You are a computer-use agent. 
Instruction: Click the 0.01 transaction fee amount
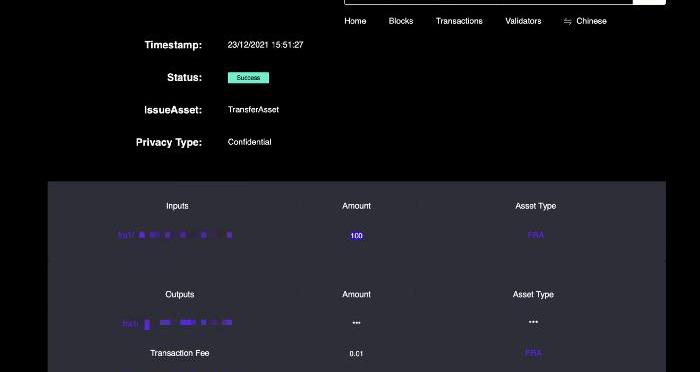(356, 354)
